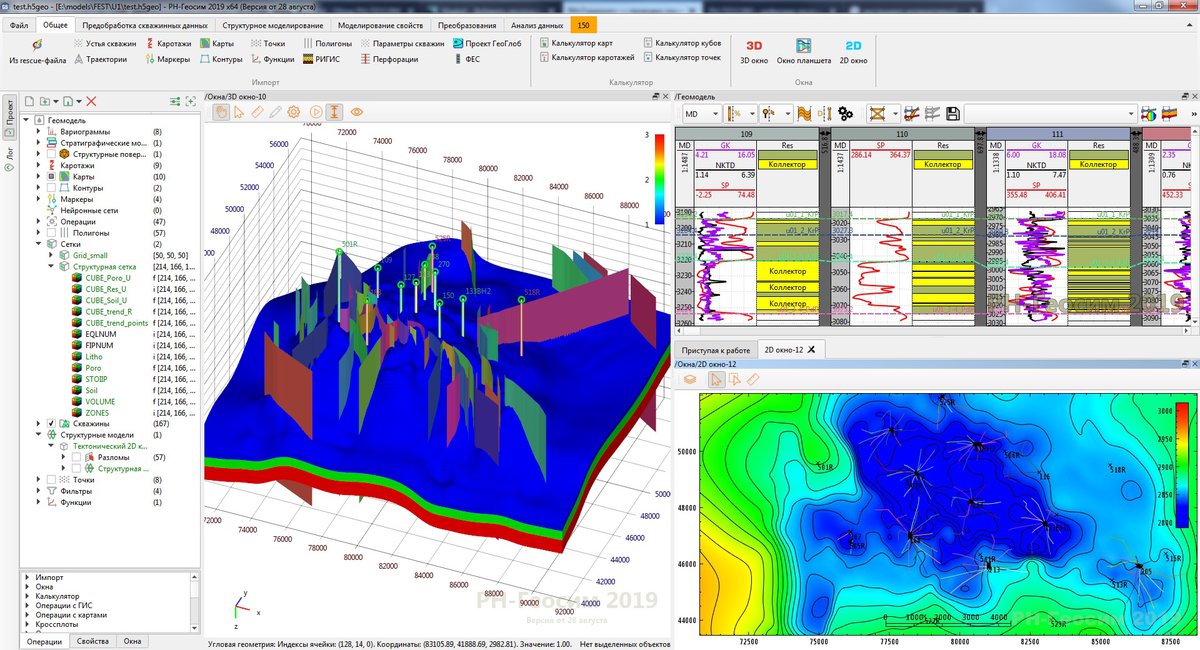Click Калькулятор карт in the ribbon
Image resolution: width=1200 pixels, height=650 pixels.
coord(582,44)
